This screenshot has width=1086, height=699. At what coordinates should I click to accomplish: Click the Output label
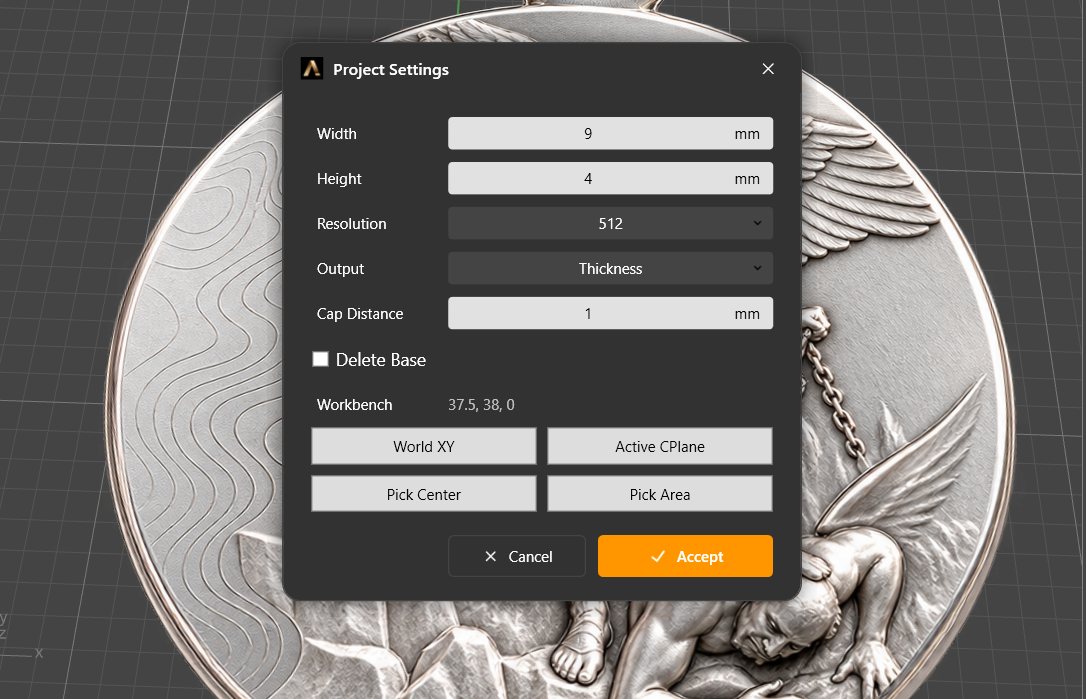click(340, 269)
